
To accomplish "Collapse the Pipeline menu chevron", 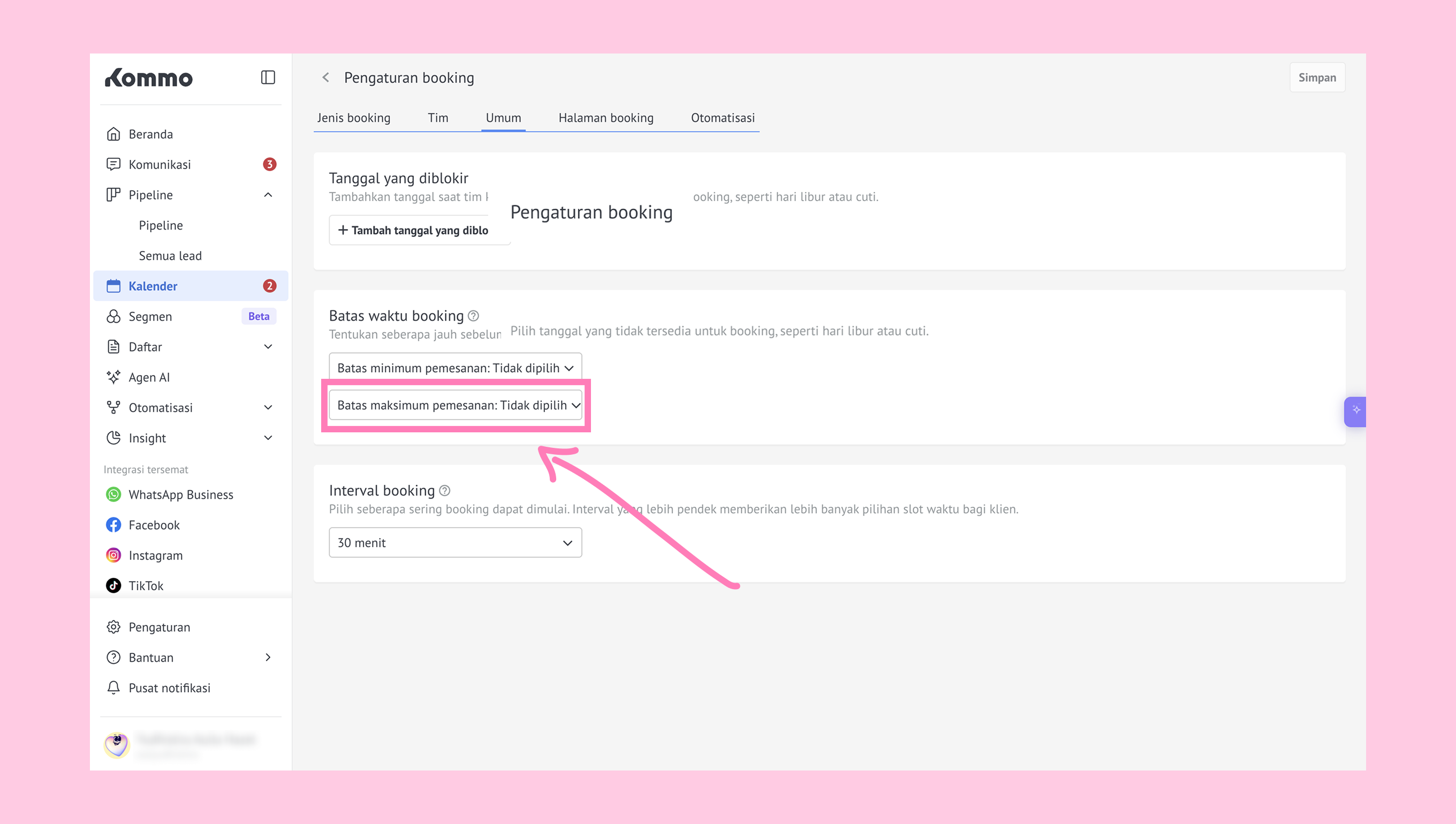I will click(268, 195).
